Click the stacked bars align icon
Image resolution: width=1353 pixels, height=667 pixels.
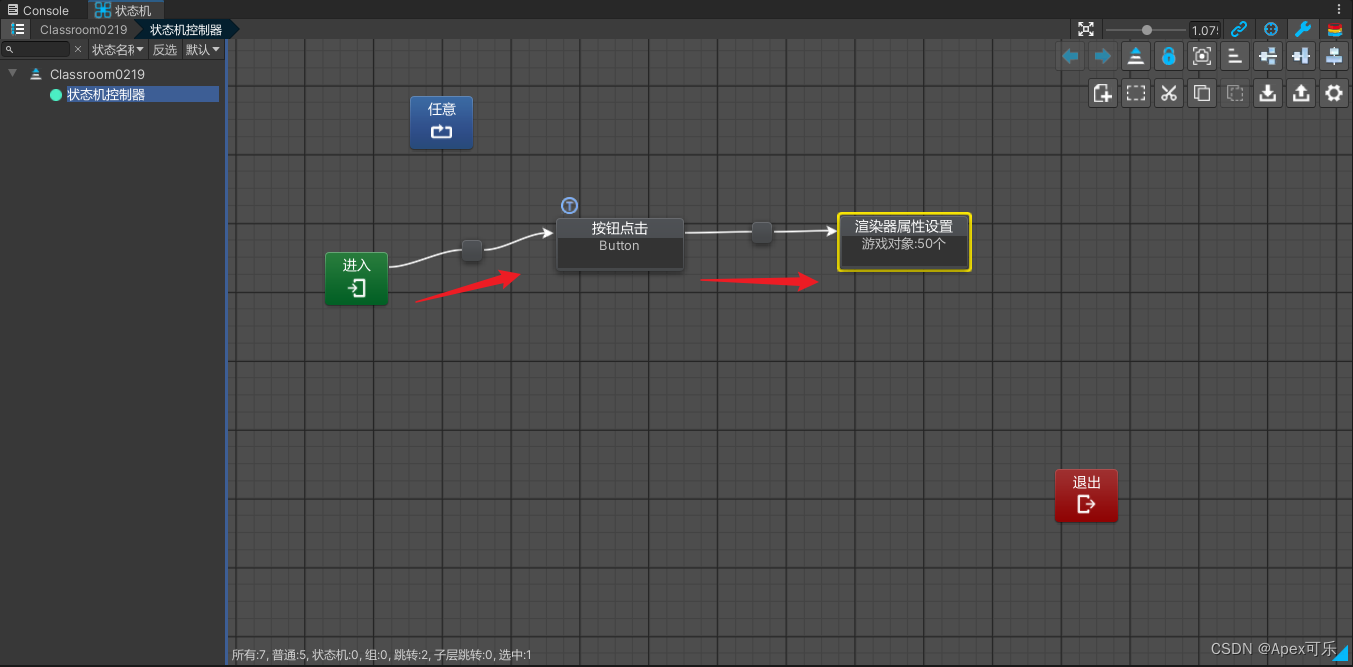pos(1235,56)
